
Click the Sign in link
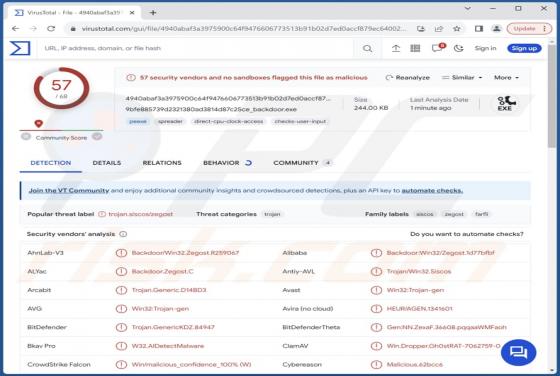click(x=485, y=48)
